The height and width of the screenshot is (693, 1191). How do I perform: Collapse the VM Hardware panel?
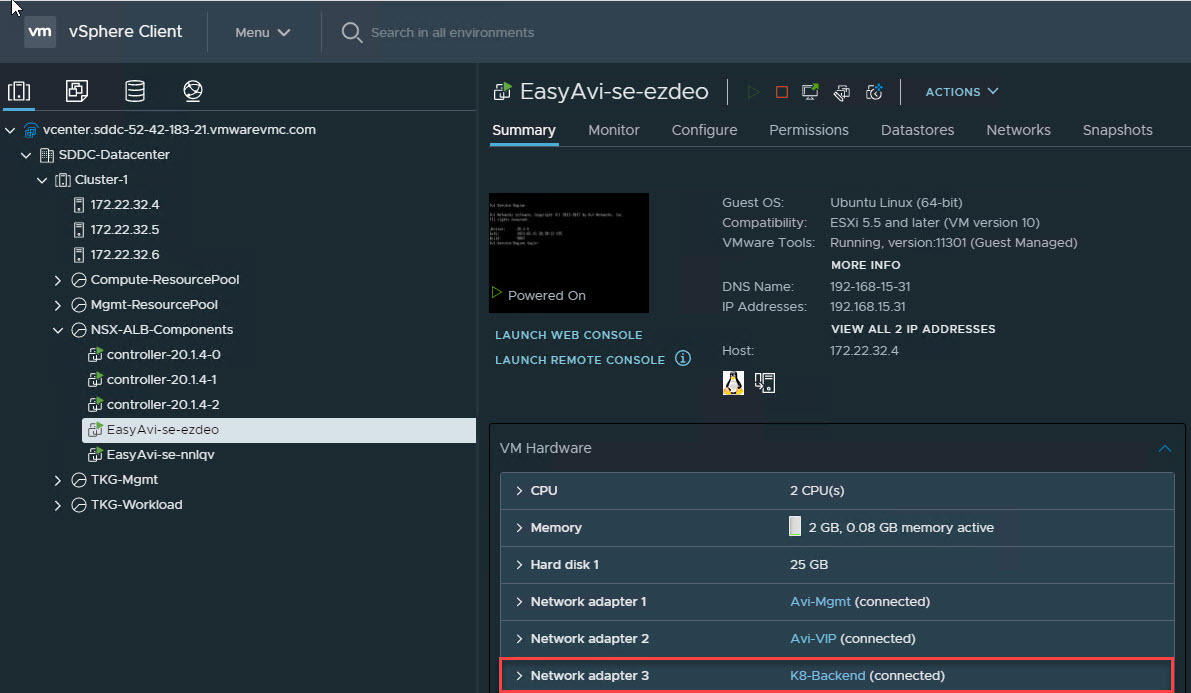click(1164, 449)
